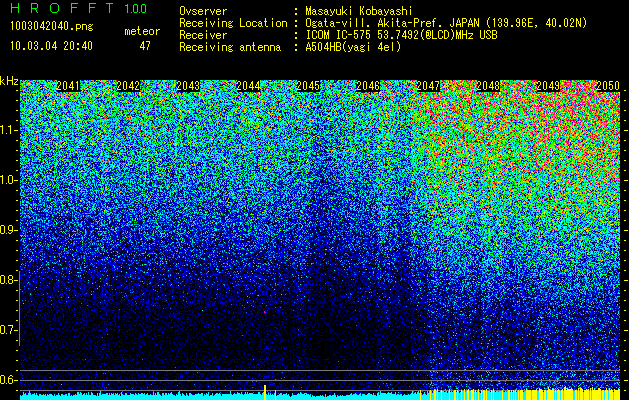629x400 pixels.
Task: Click the tall yellow spike near 2044
Action: (265, 392)
